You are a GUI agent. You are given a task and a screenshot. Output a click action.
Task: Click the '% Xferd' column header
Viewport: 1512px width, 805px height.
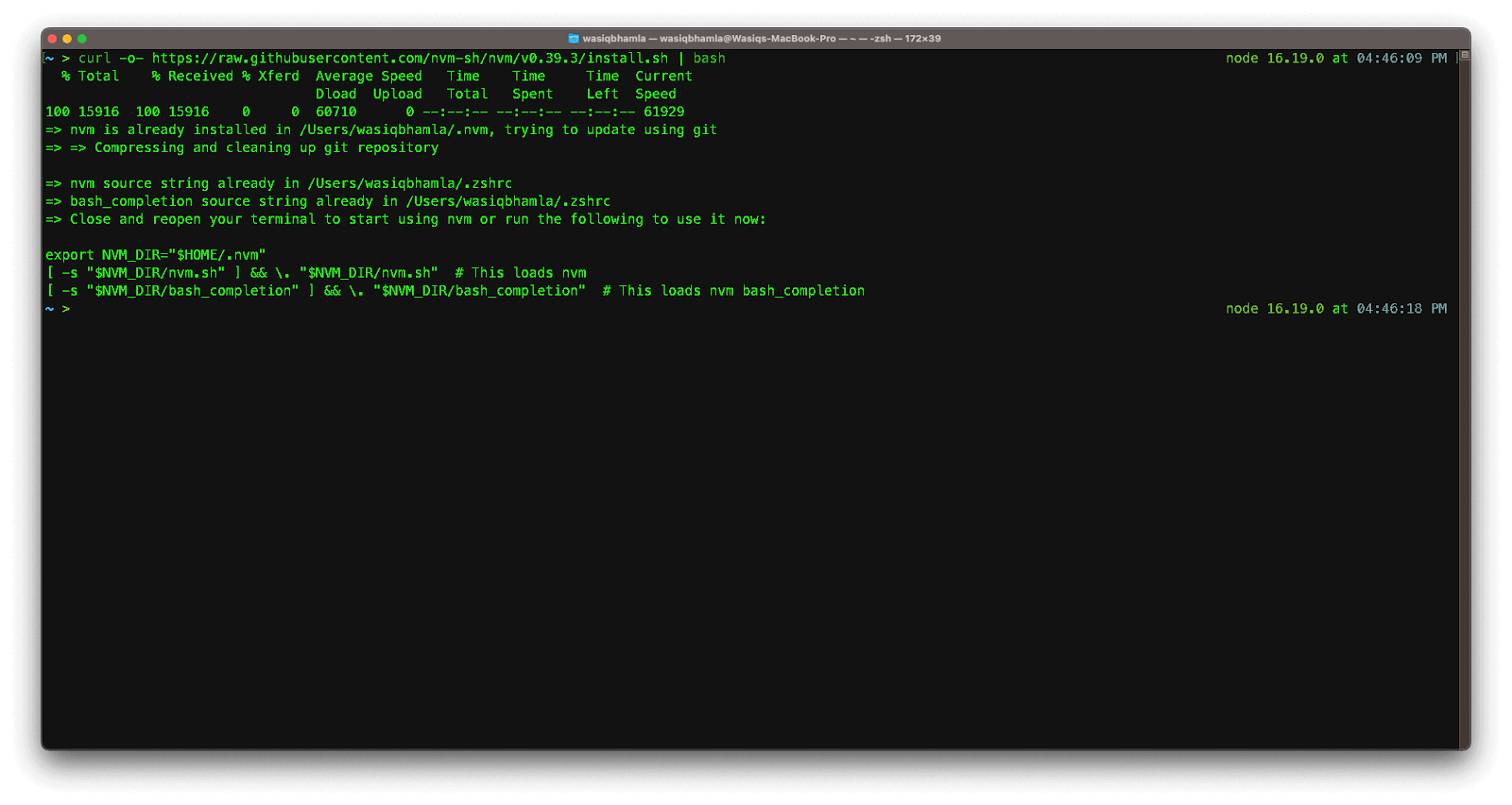click(270, 77)
